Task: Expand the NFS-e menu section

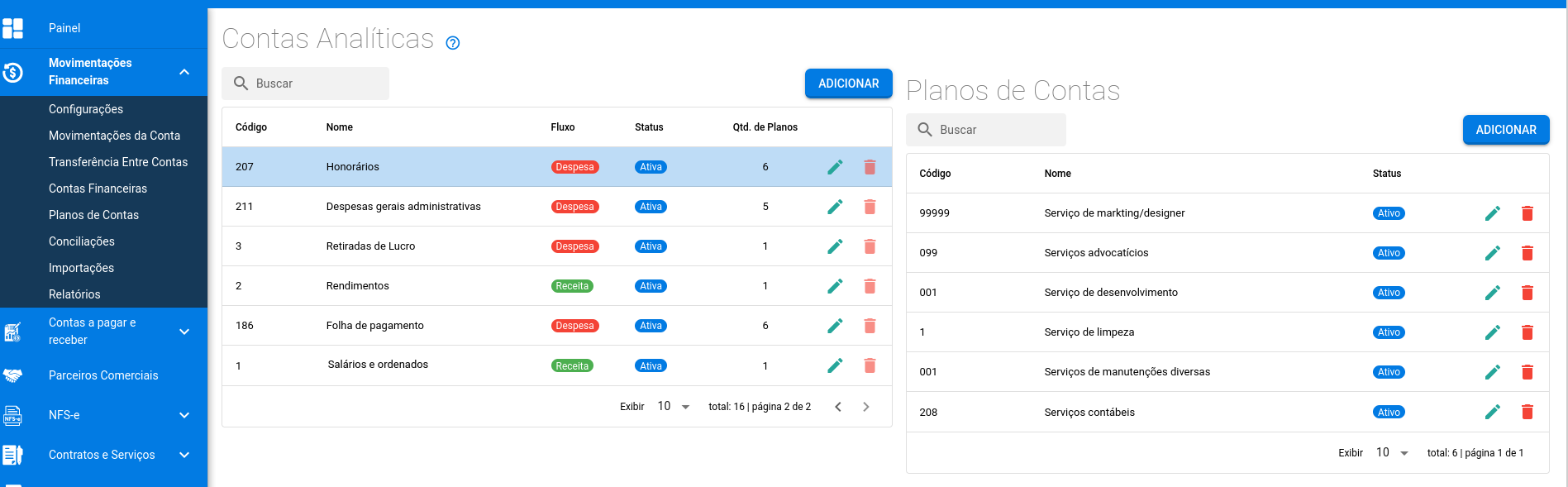Action: click(184, 415)
